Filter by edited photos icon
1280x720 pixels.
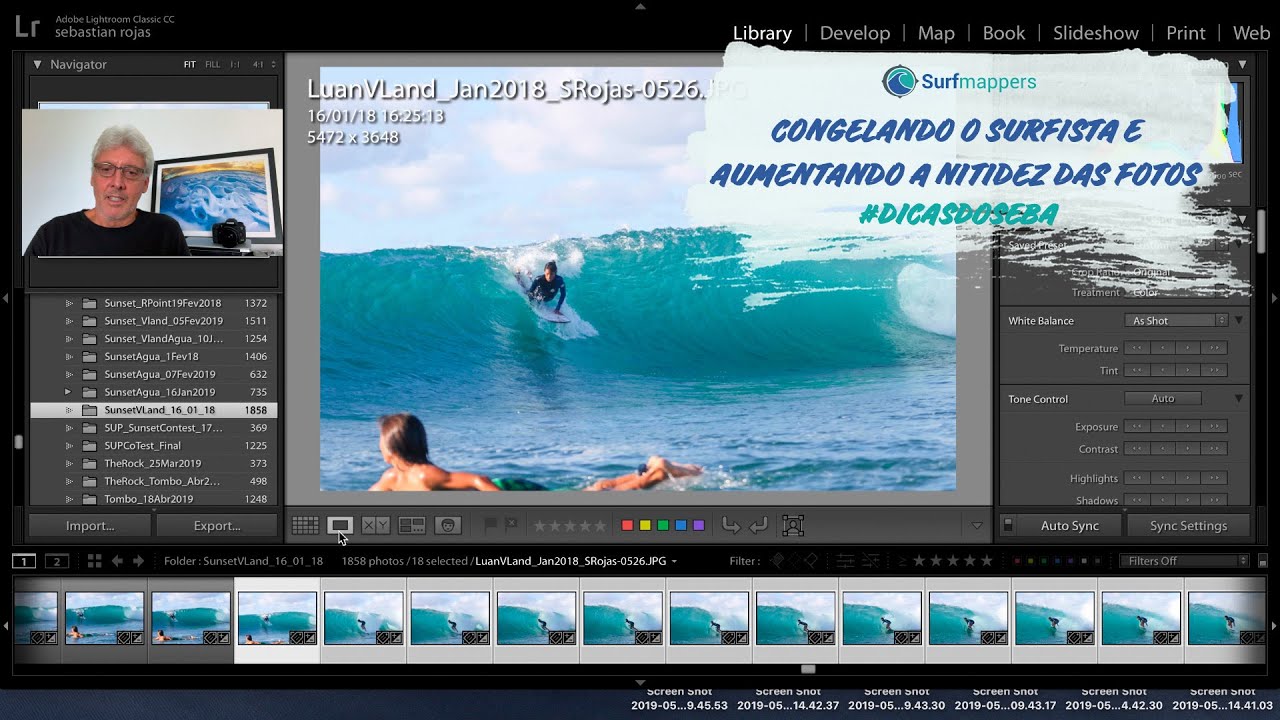click(845, 561)
